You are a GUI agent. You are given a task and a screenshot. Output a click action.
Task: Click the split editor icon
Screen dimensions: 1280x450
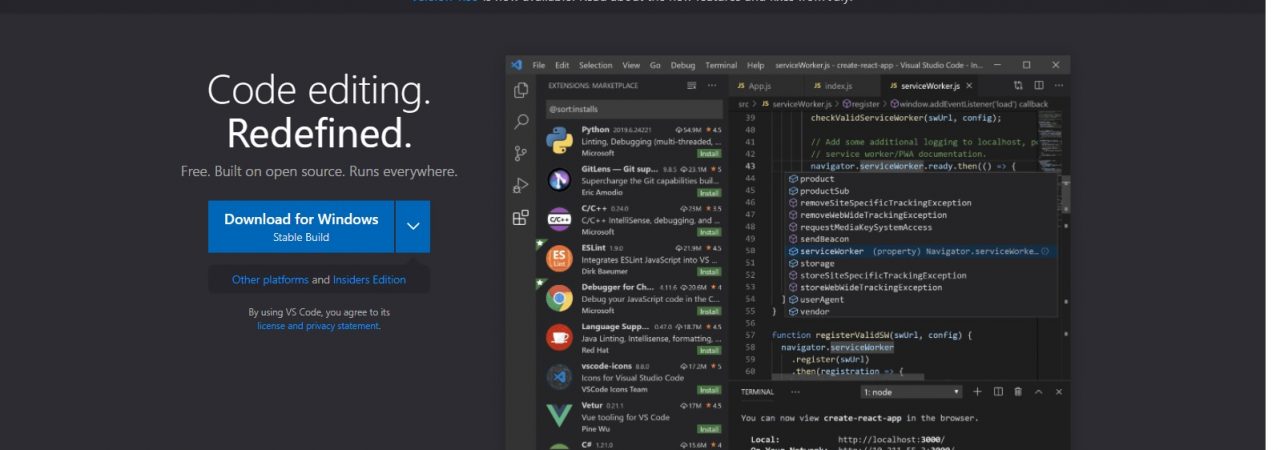[1039, 86]
